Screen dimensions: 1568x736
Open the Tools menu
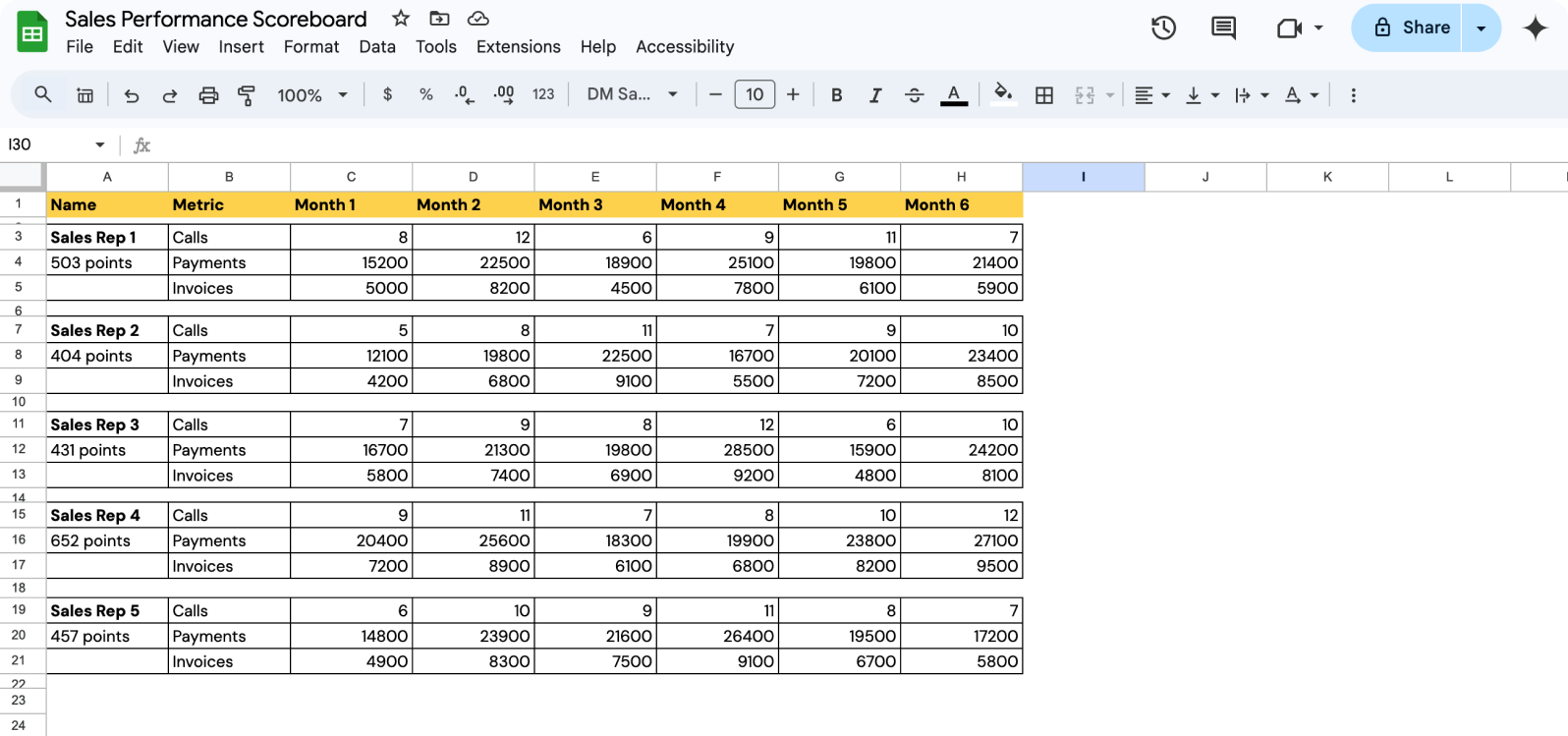(x=436, y=46)
